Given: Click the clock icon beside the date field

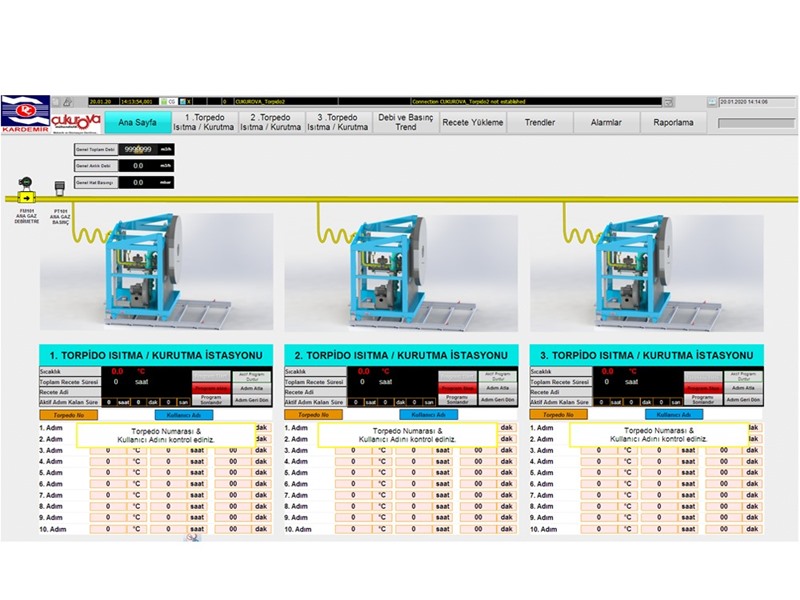Looking at the screenshot, I should coord(712,102).
